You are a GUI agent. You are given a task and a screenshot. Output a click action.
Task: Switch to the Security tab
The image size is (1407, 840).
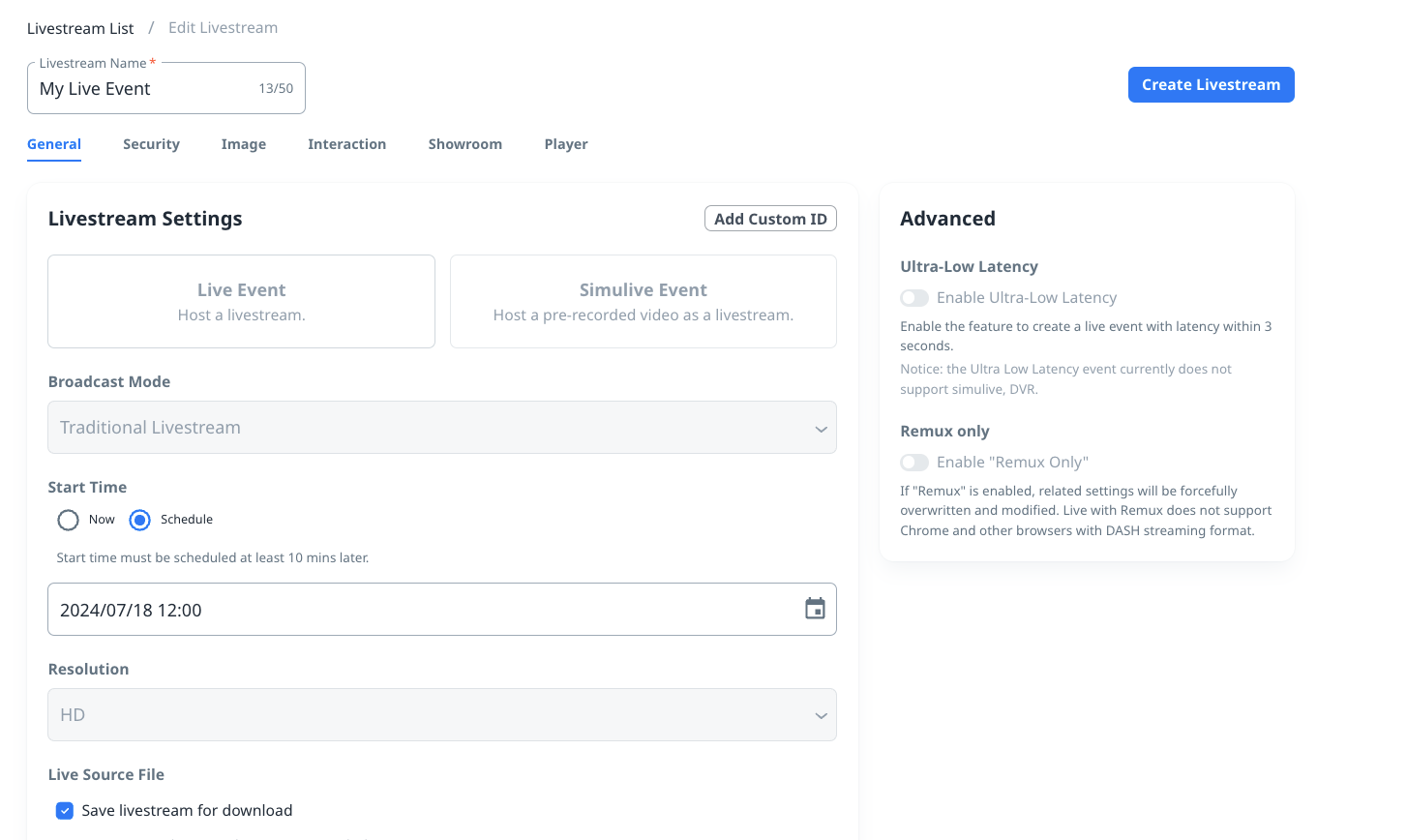(151, 144)
